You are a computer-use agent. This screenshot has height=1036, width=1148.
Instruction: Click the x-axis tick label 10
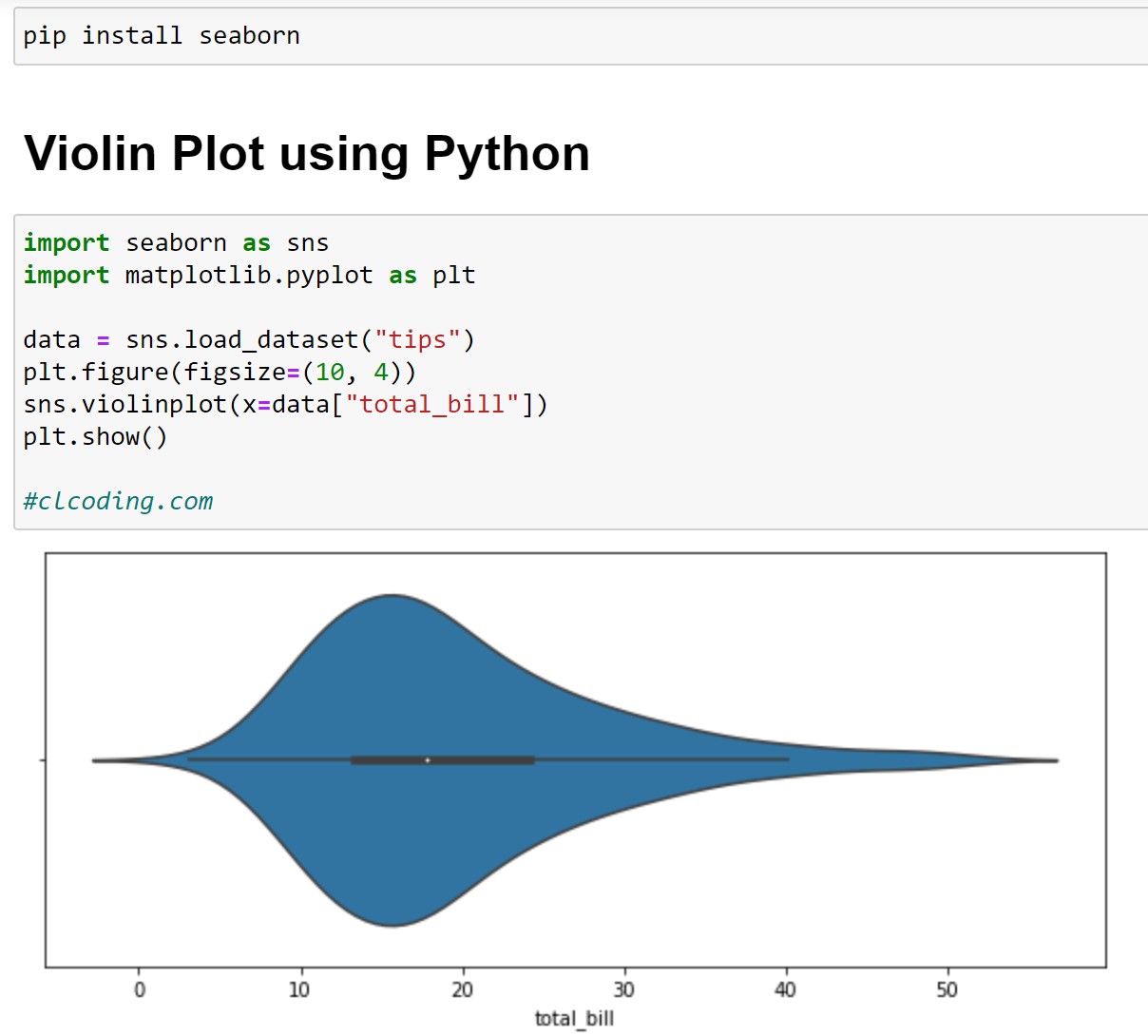(x=299, y=990)
